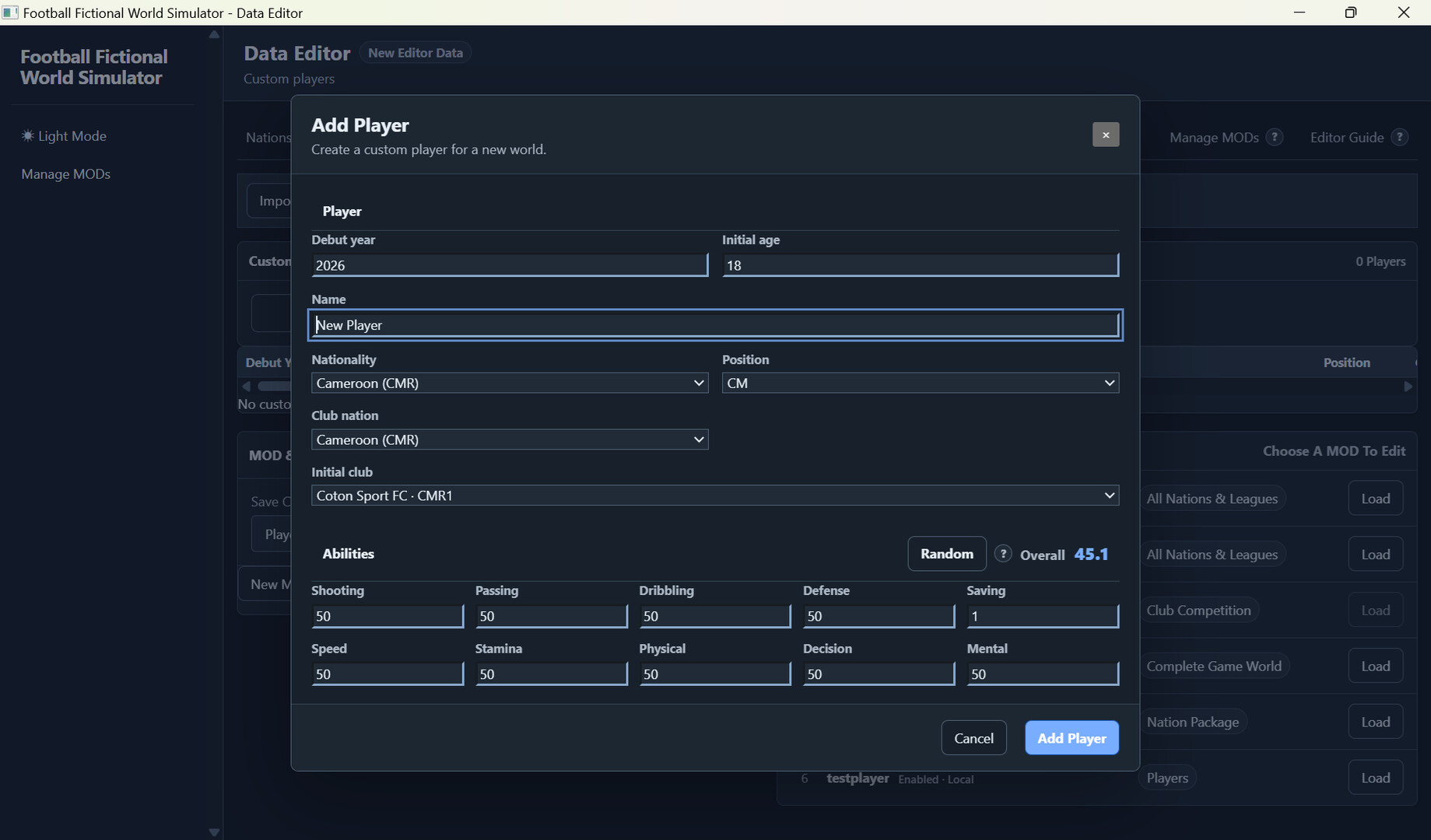Click the help icon beside Manage MODs

coord(1274,137)
